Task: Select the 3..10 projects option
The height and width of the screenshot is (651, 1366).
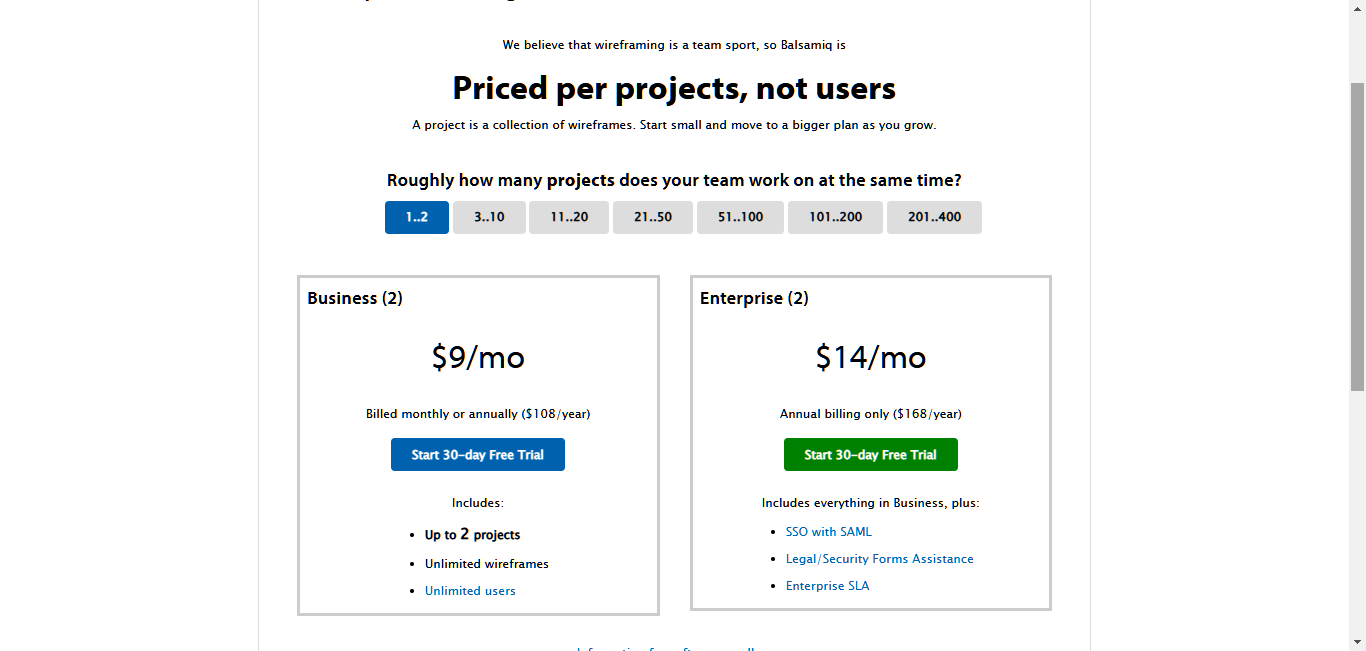Action: [489, 218]
